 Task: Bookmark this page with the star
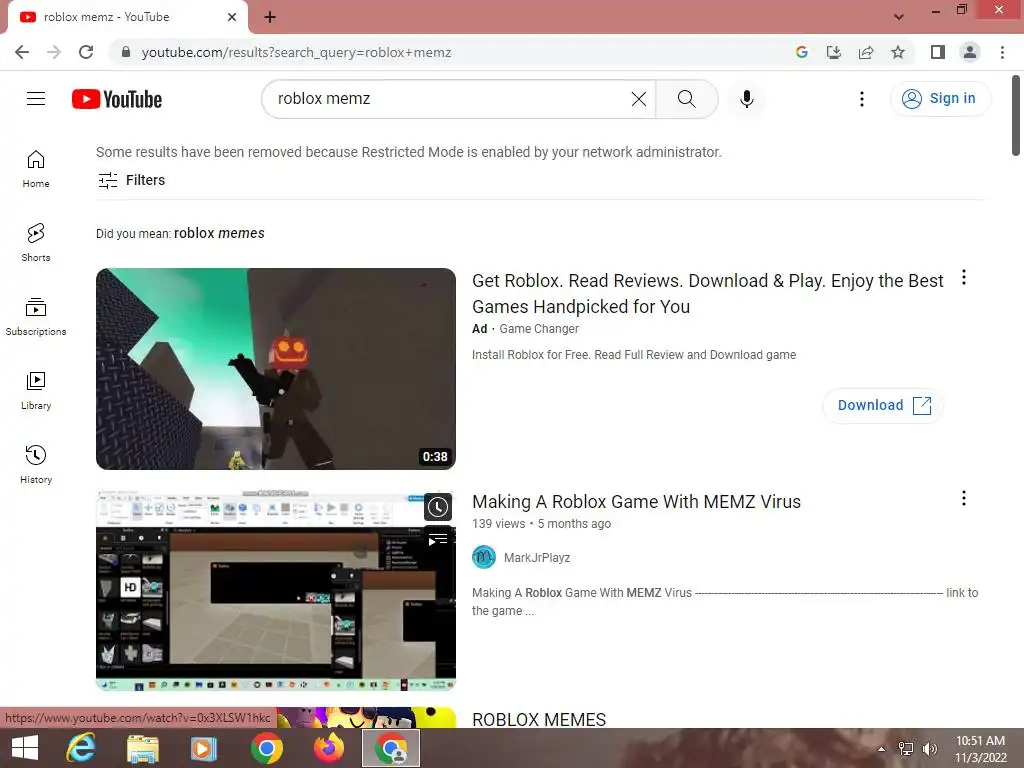(898, 52)
